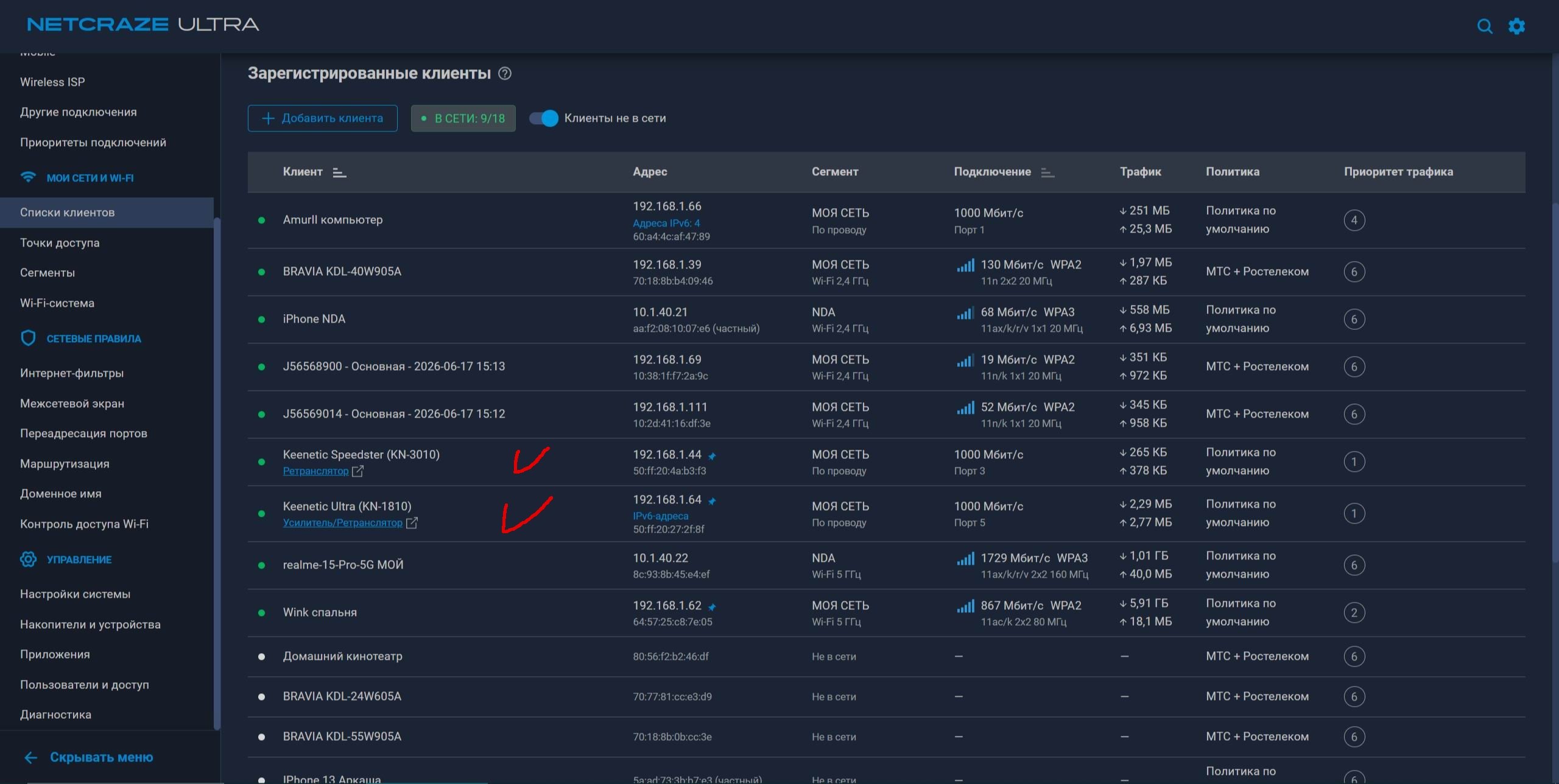Click priority circle 6 for iPhone NDA
The width and height of the screenshot is (1559, 784).
(x=1354, y=320)
